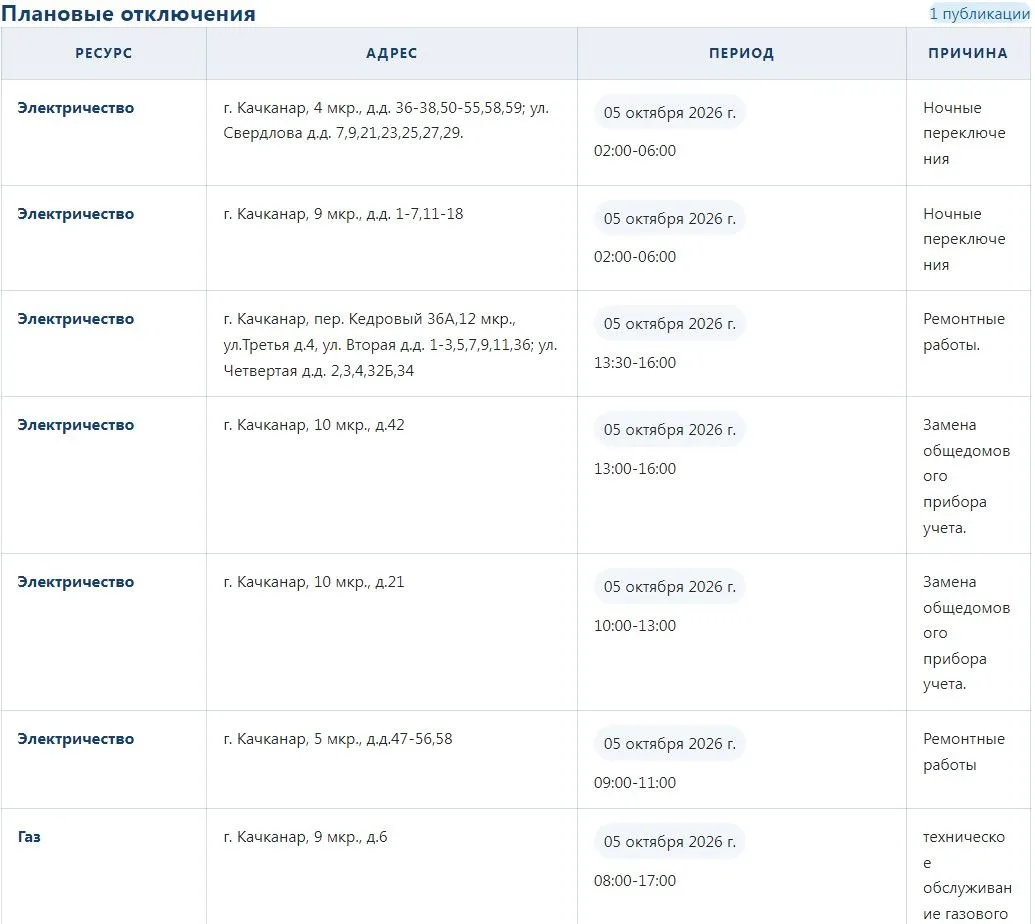
Task: Click "Электричество" in the 4 мкр. row
Action: [76, 108]
